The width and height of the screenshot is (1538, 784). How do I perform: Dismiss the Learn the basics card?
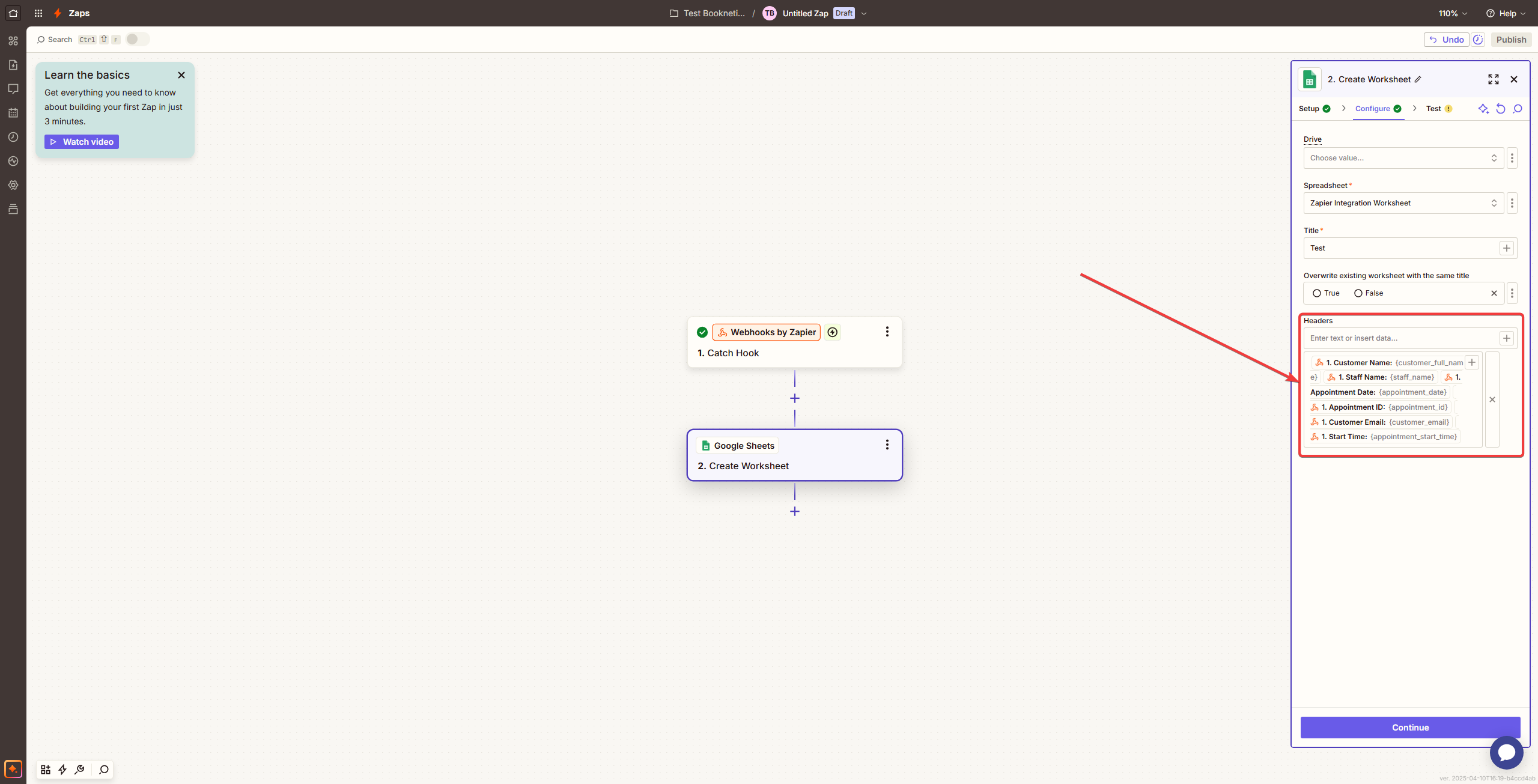[x=181, y=75]
